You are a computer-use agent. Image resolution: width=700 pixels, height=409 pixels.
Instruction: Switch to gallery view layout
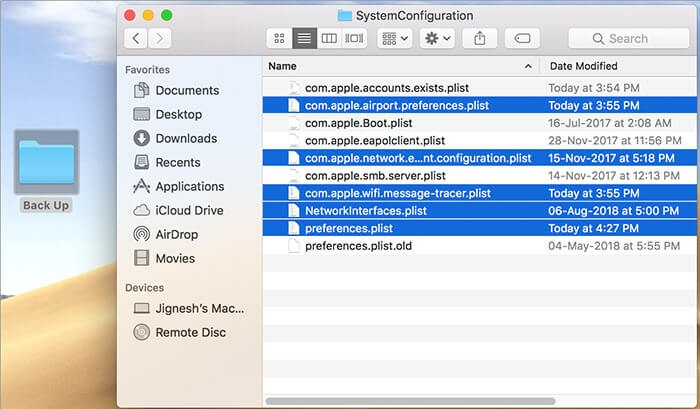[354, 38]
